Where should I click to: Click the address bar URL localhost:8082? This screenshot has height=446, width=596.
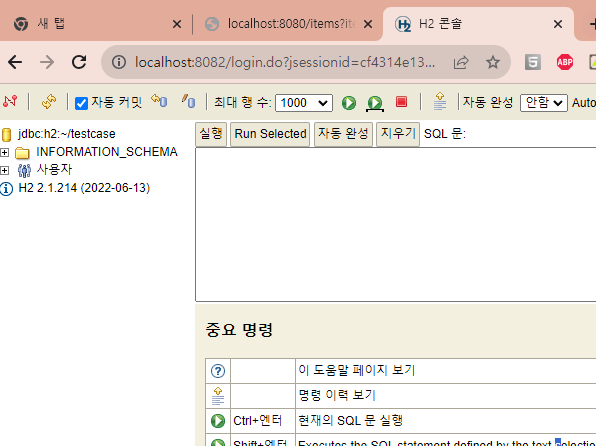(285, 62)
